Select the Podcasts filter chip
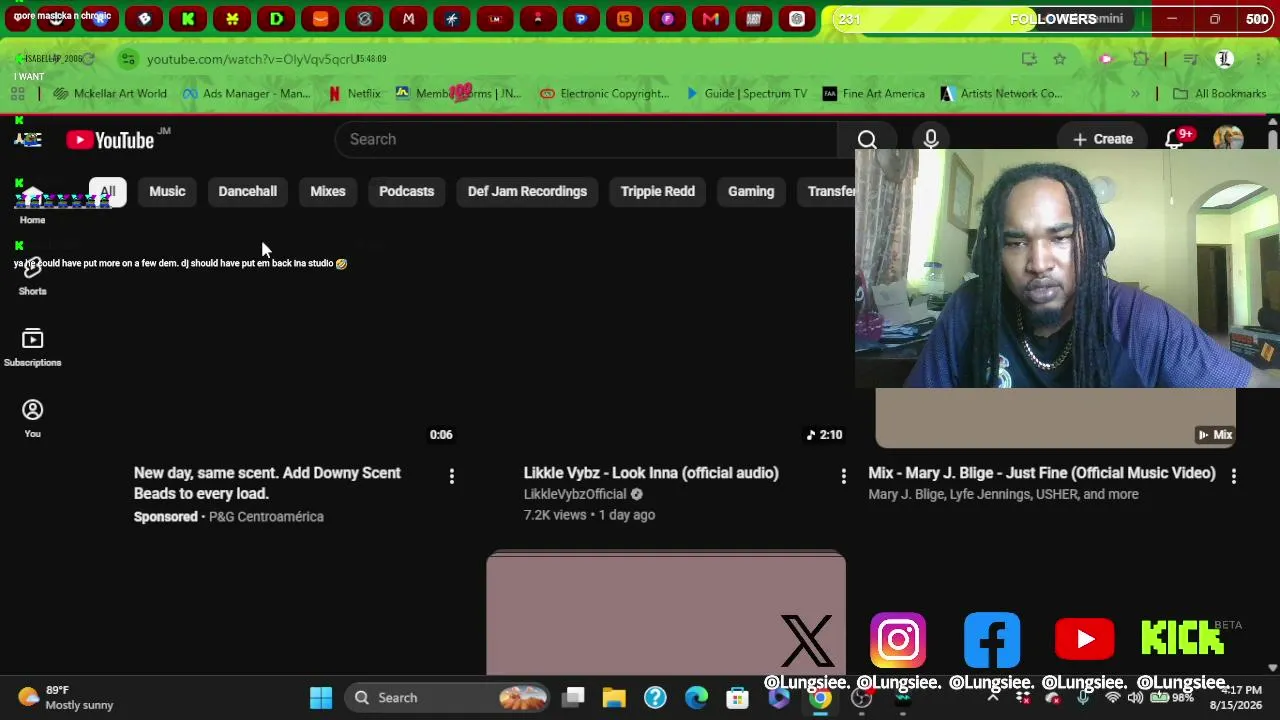This screenshot has width=1280, height=720. [x=407, y=191]
